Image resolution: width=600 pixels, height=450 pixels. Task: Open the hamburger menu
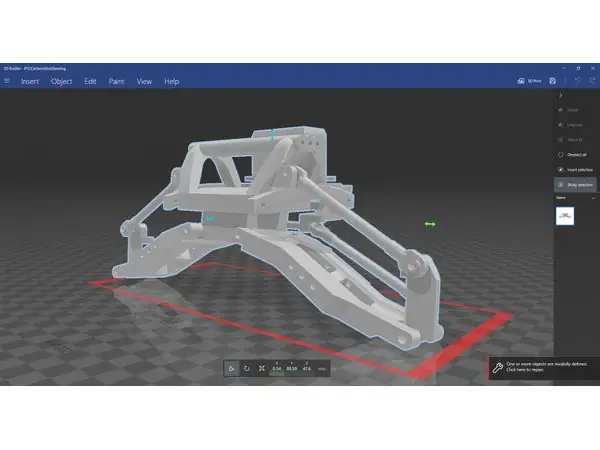[7, 81]
